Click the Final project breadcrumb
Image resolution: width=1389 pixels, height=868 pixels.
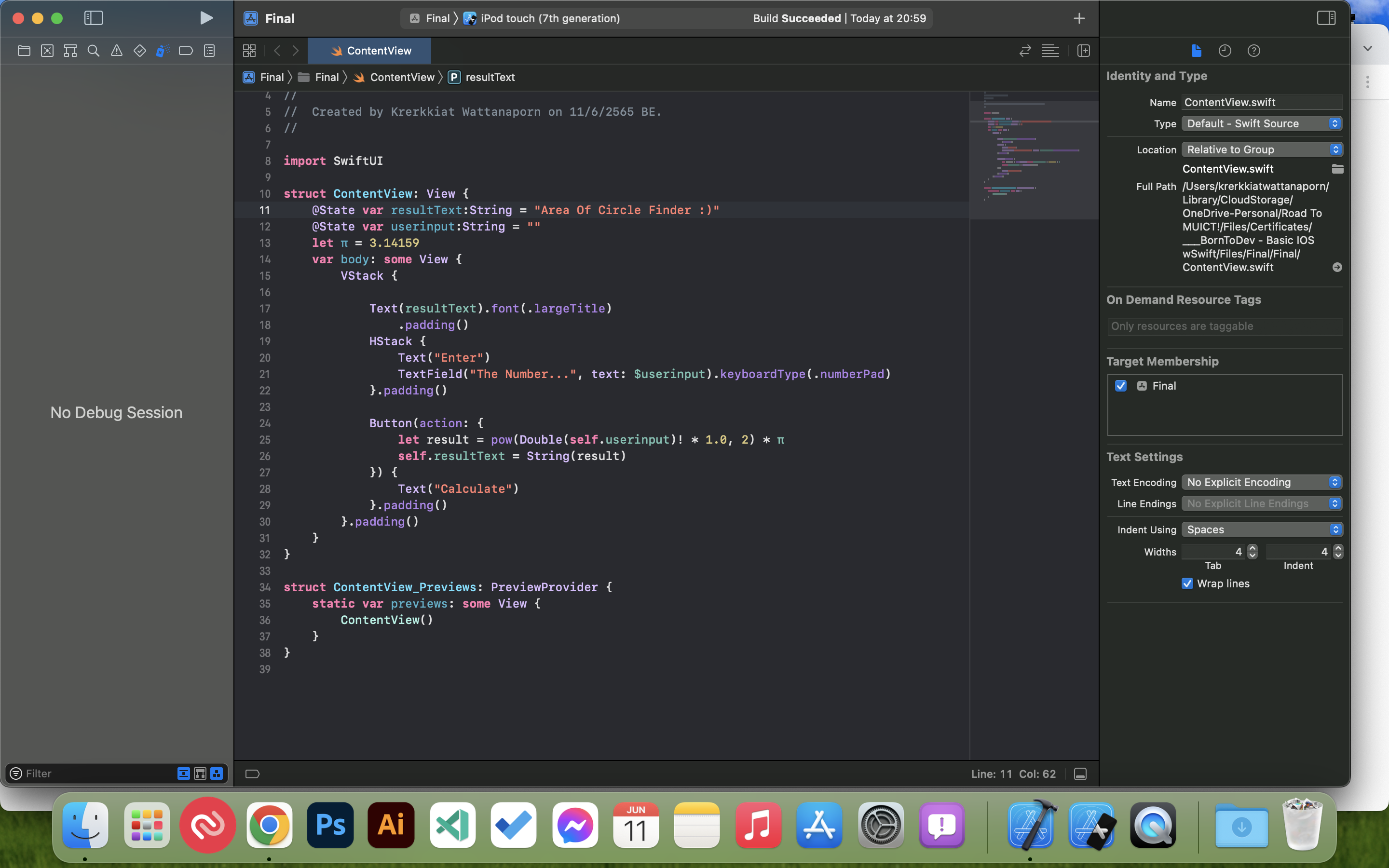[x=263, y=77]
